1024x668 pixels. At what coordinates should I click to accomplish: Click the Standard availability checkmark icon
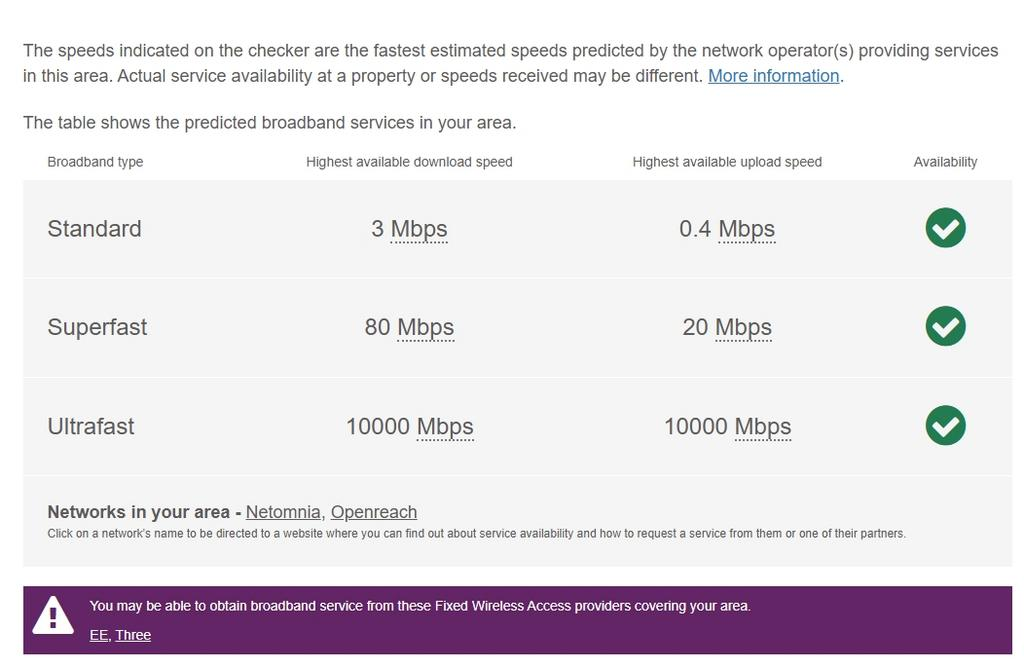tap(945, 228)
